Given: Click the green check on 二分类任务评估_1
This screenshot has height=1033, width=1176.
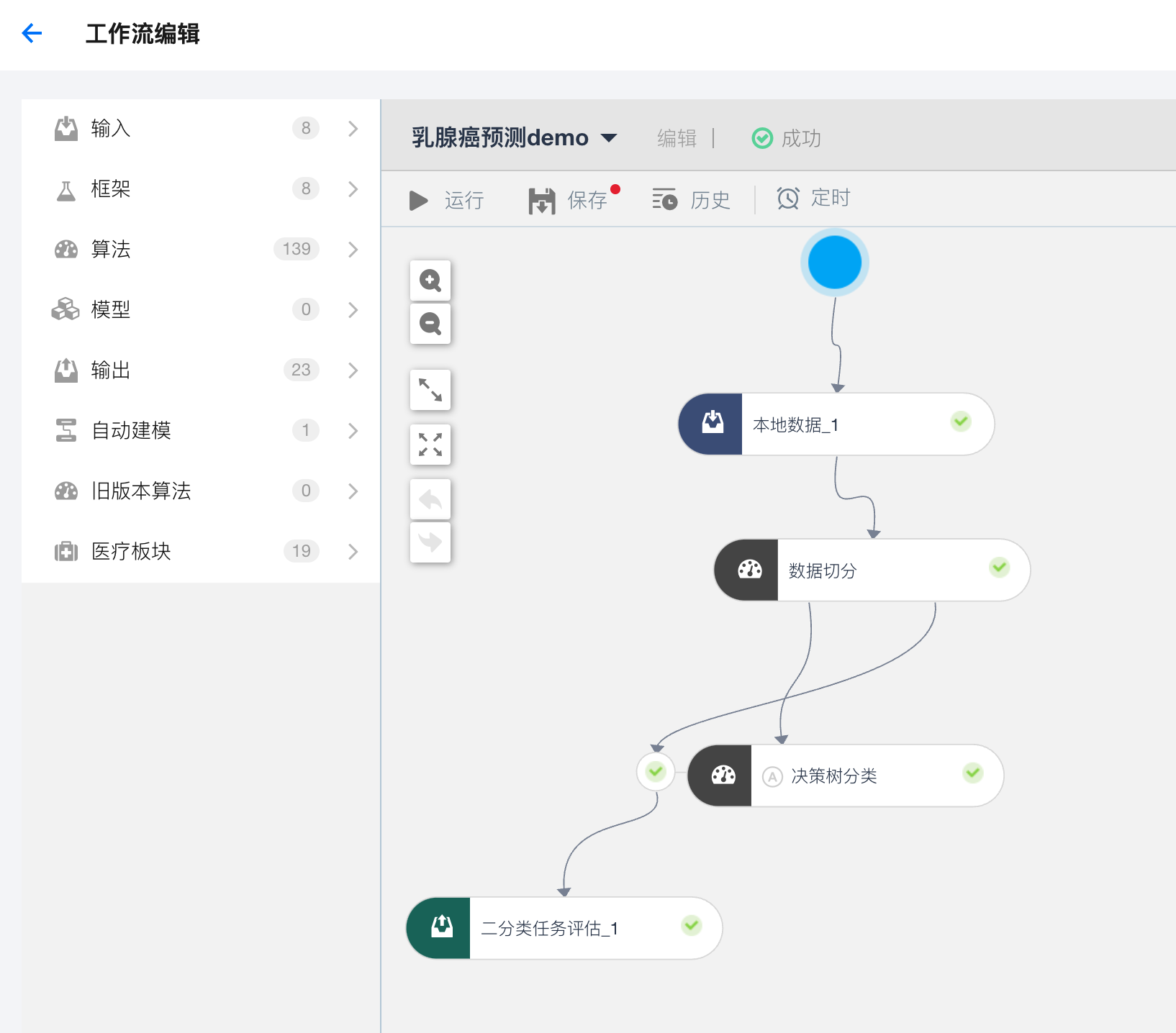Looking at the screenshot, I should [692, 924].
